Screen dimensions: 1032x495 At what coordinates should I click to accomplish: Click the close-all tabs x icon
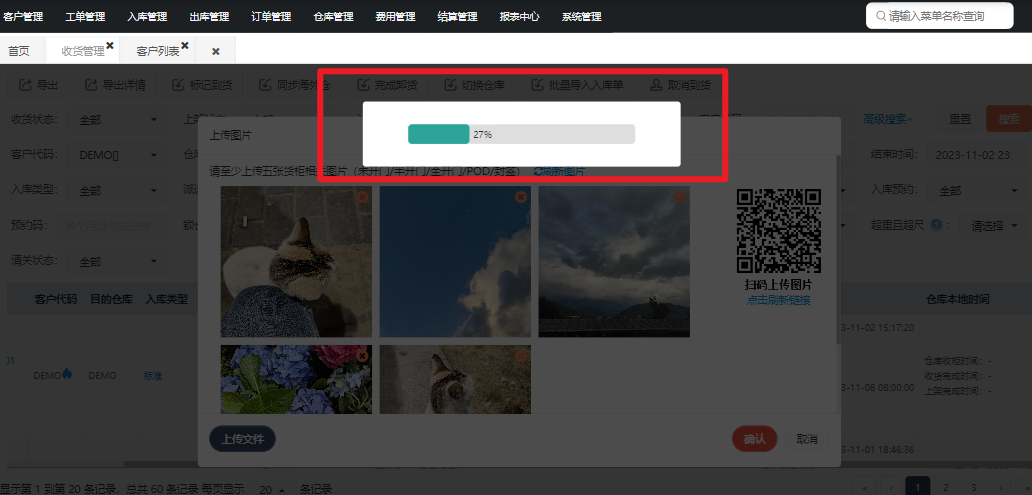click(x=215, y=51)
